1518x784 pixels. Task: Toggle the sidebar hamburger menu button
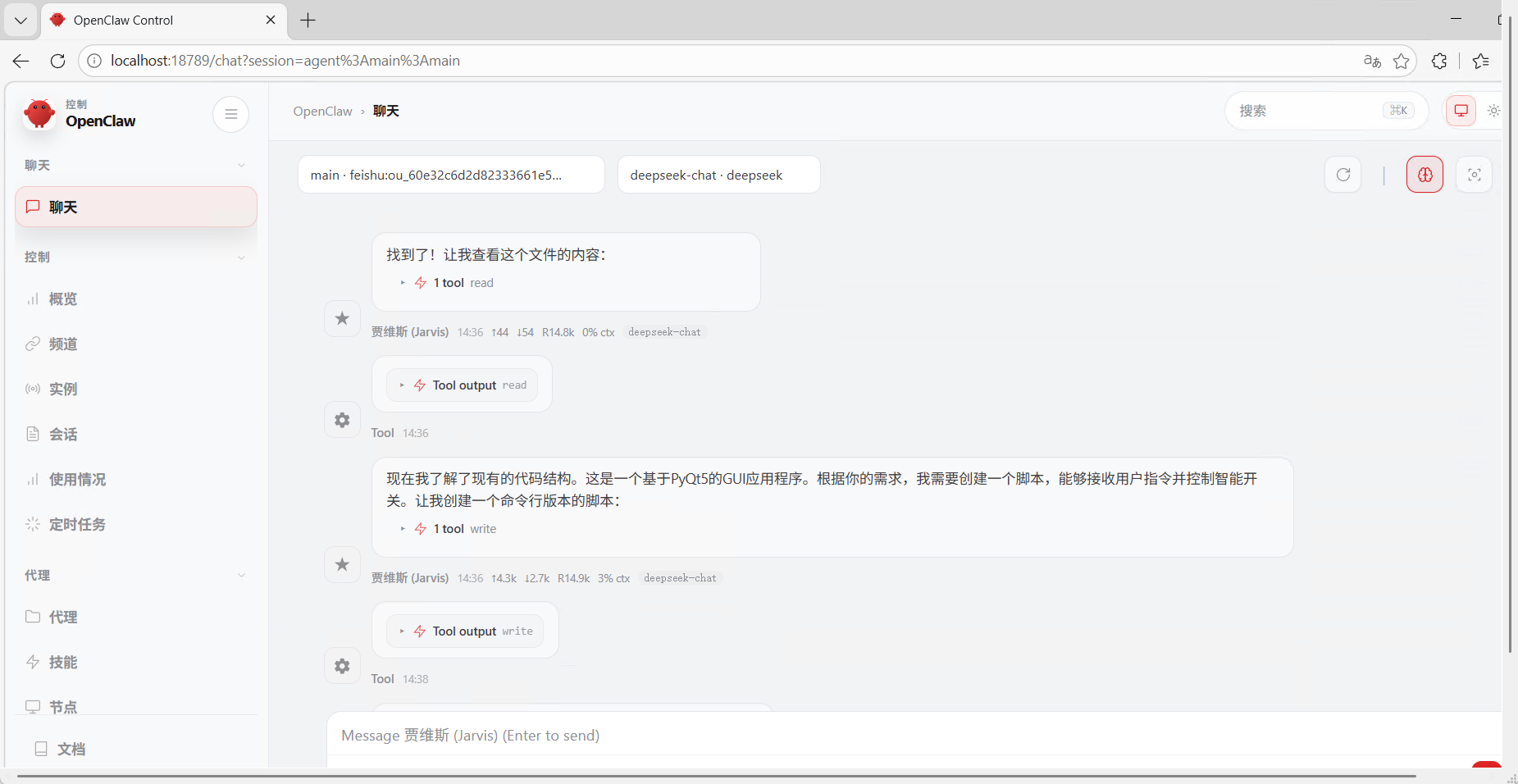pyautogui.click(x=231, y=114)
